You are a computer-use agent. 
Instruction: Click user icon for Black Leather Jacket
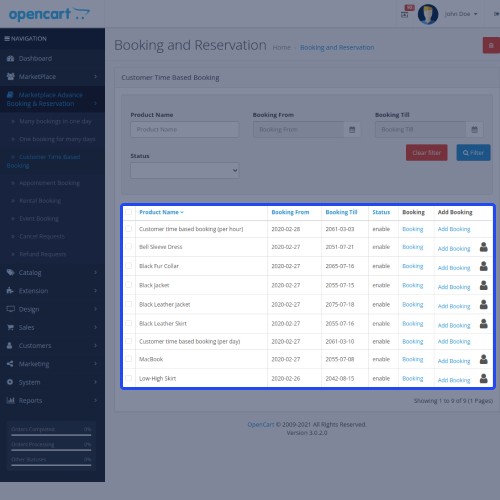point(484,304)
